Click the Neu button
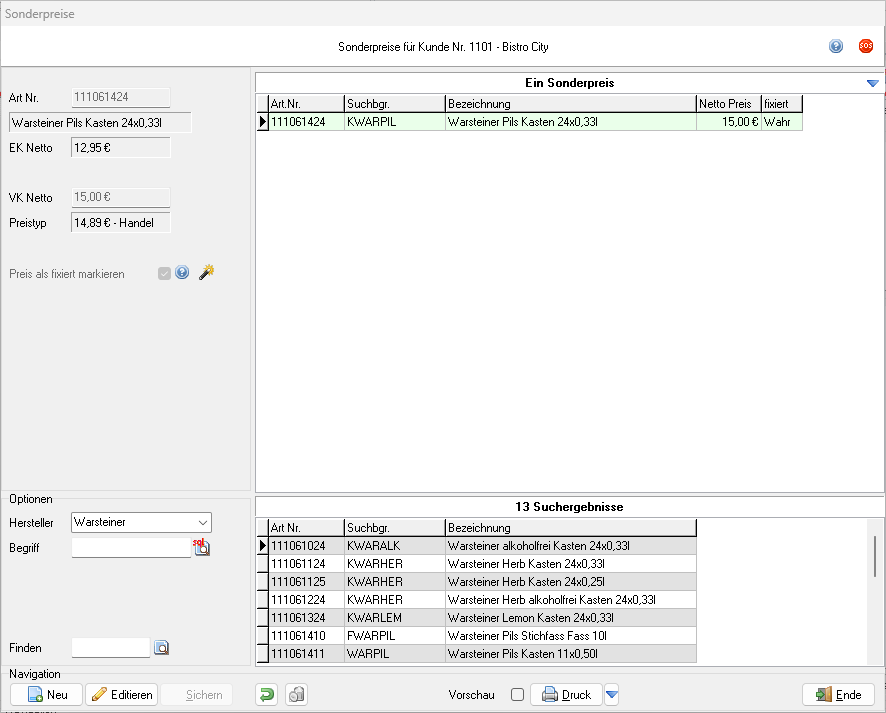Image resolution: width=886 pixels, height=713 pixels. pyautogui.click(x=46, y=695)
